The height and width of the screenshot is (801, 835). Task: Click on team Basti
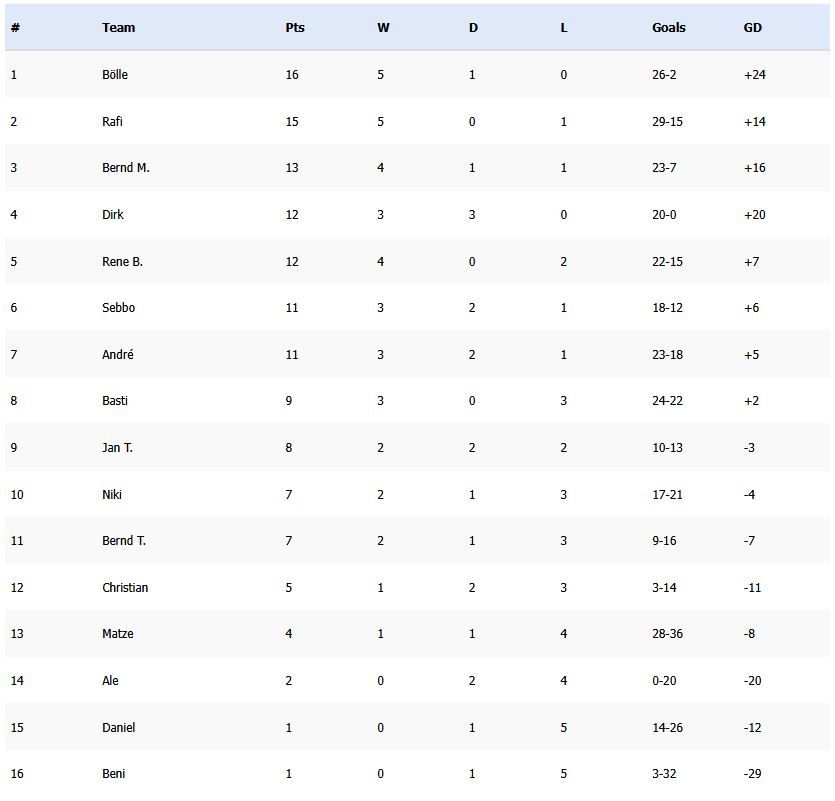(x=115, y=401)
